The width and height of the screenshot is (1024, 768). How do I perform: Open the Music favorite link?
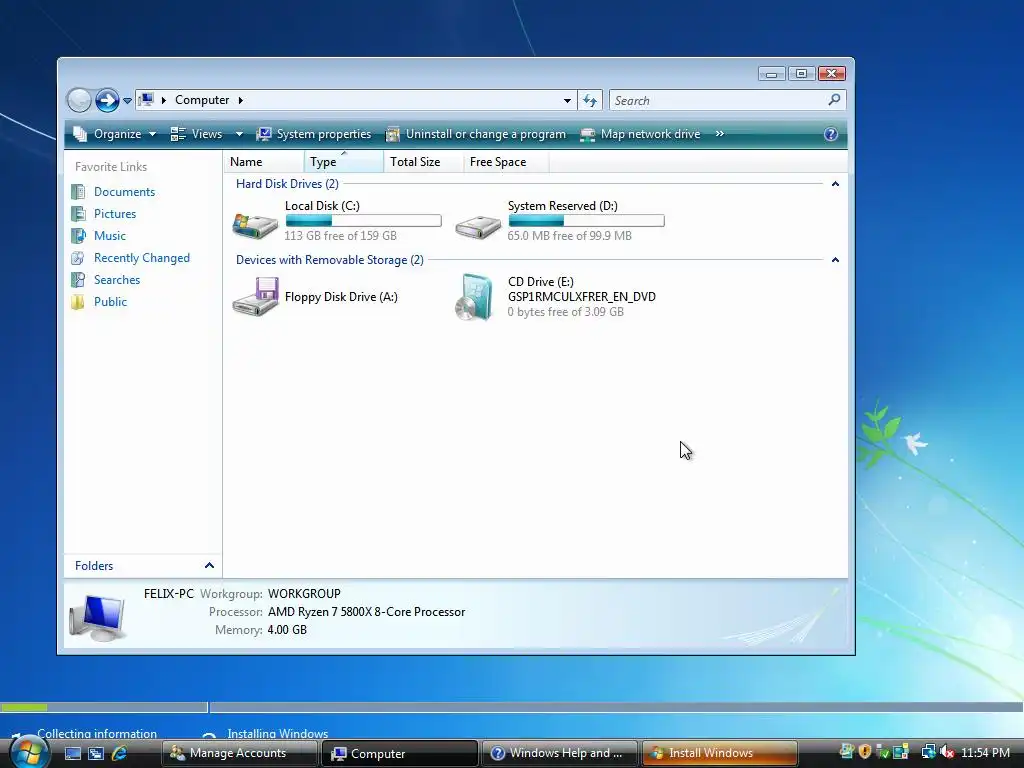click(110, 236)
